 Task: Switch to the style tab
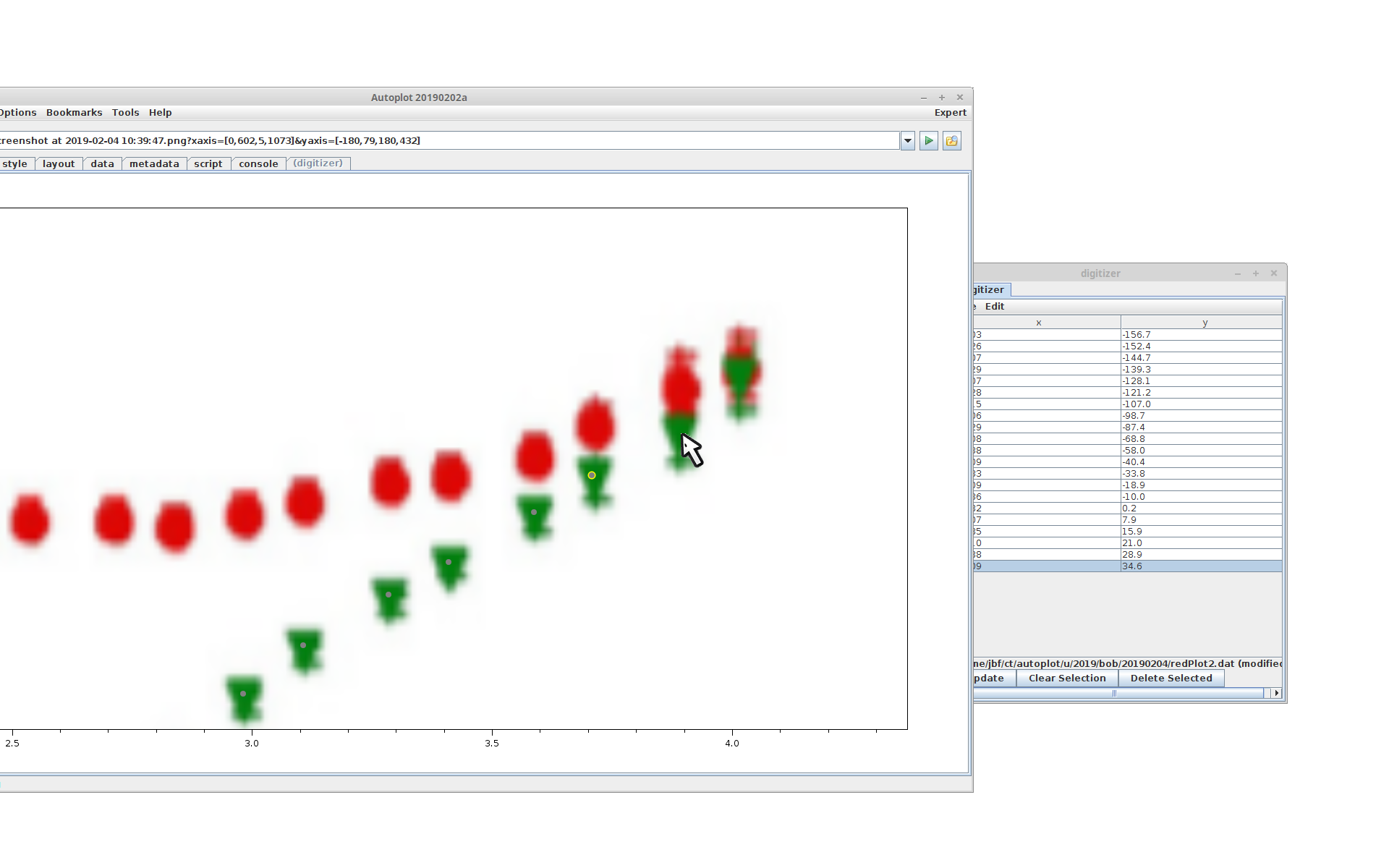(x=15, y=164)
